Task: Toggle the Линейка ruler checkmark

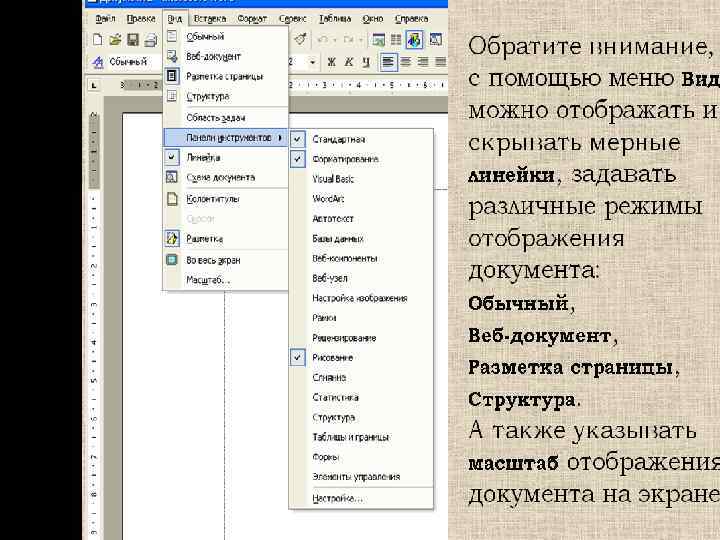Action: click(x=172, y=157)
